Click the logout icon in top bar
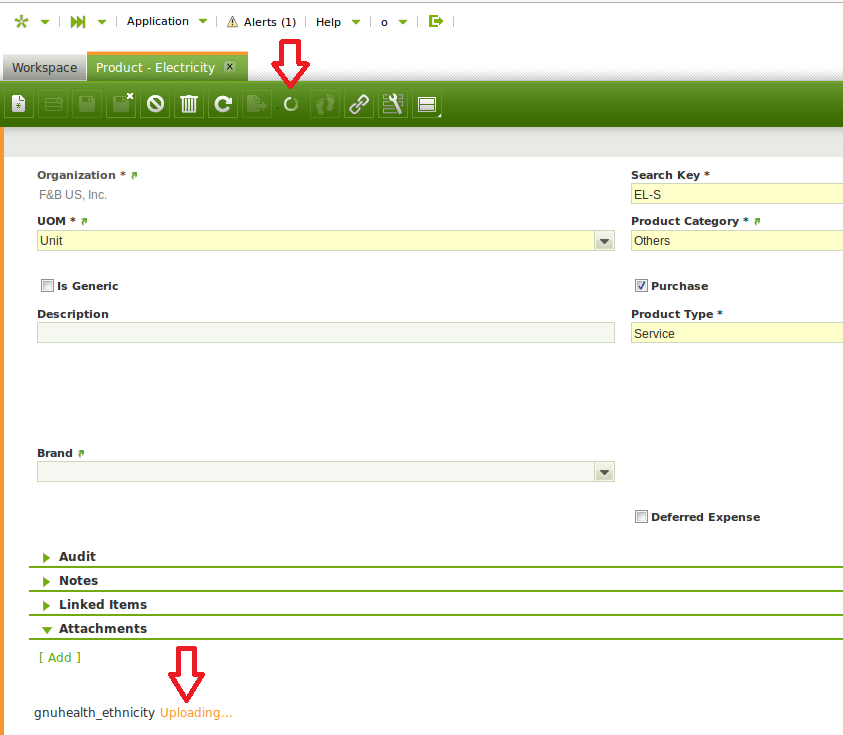This screenshot has width=843, height=735. click(435, 21)
